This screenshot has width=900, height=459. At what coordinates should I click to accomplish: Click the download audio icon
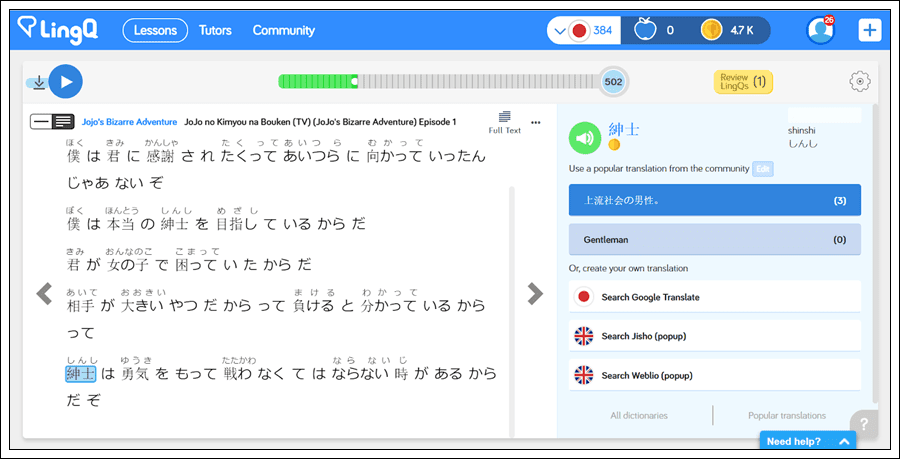pyautogui.click(x=38, y=82)
